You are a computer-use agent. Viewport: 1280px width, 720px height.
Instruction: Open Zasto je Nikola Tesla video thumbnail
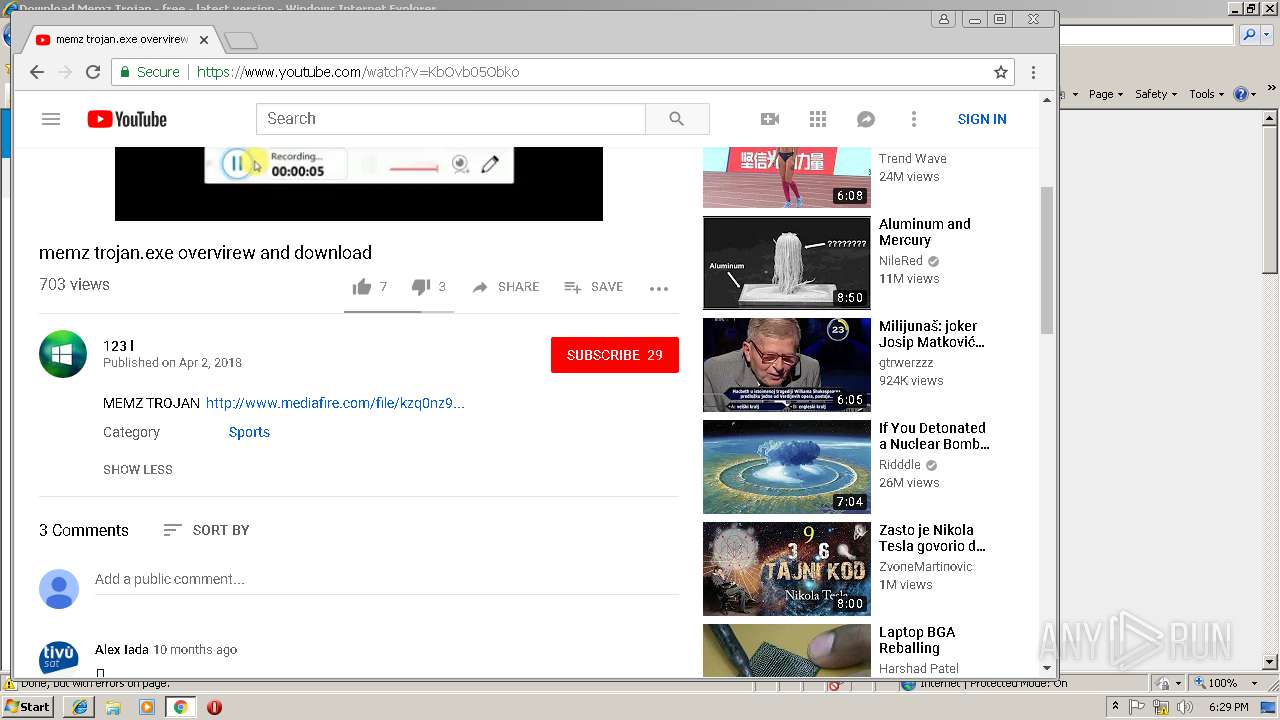point(787,569)
